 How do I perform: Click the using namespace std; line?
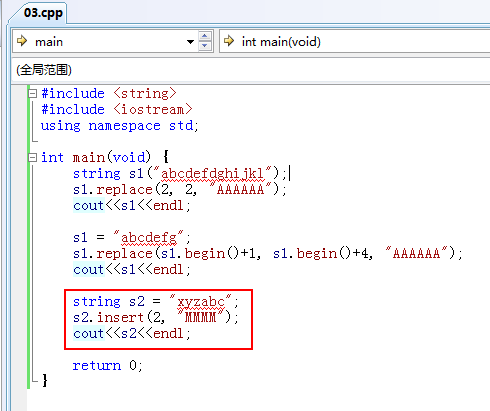click(x=119, y=126)
